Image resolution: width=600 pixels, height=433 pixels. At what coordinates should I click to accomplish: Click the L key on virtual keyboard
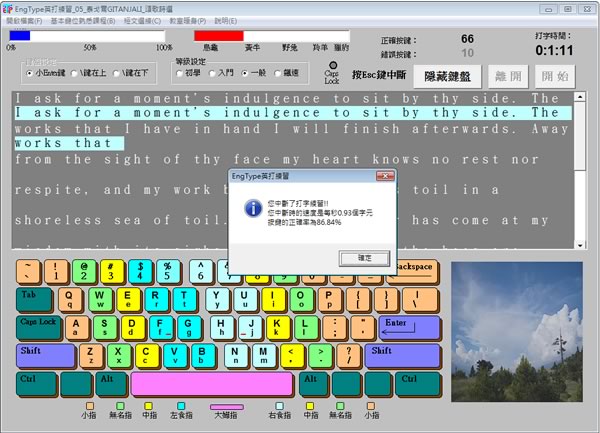point(306,328)
